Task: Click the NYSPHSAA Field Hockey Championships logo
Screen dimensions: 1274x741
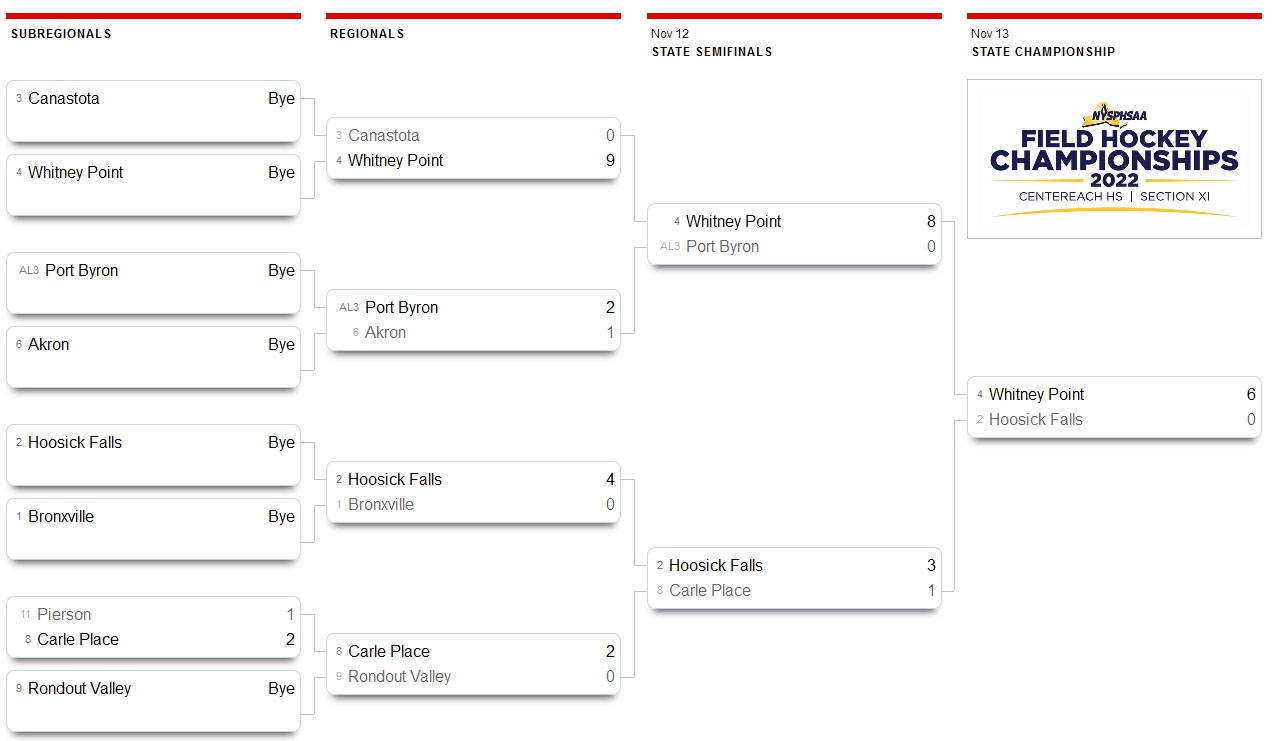Action: [x=1114, y=159]
